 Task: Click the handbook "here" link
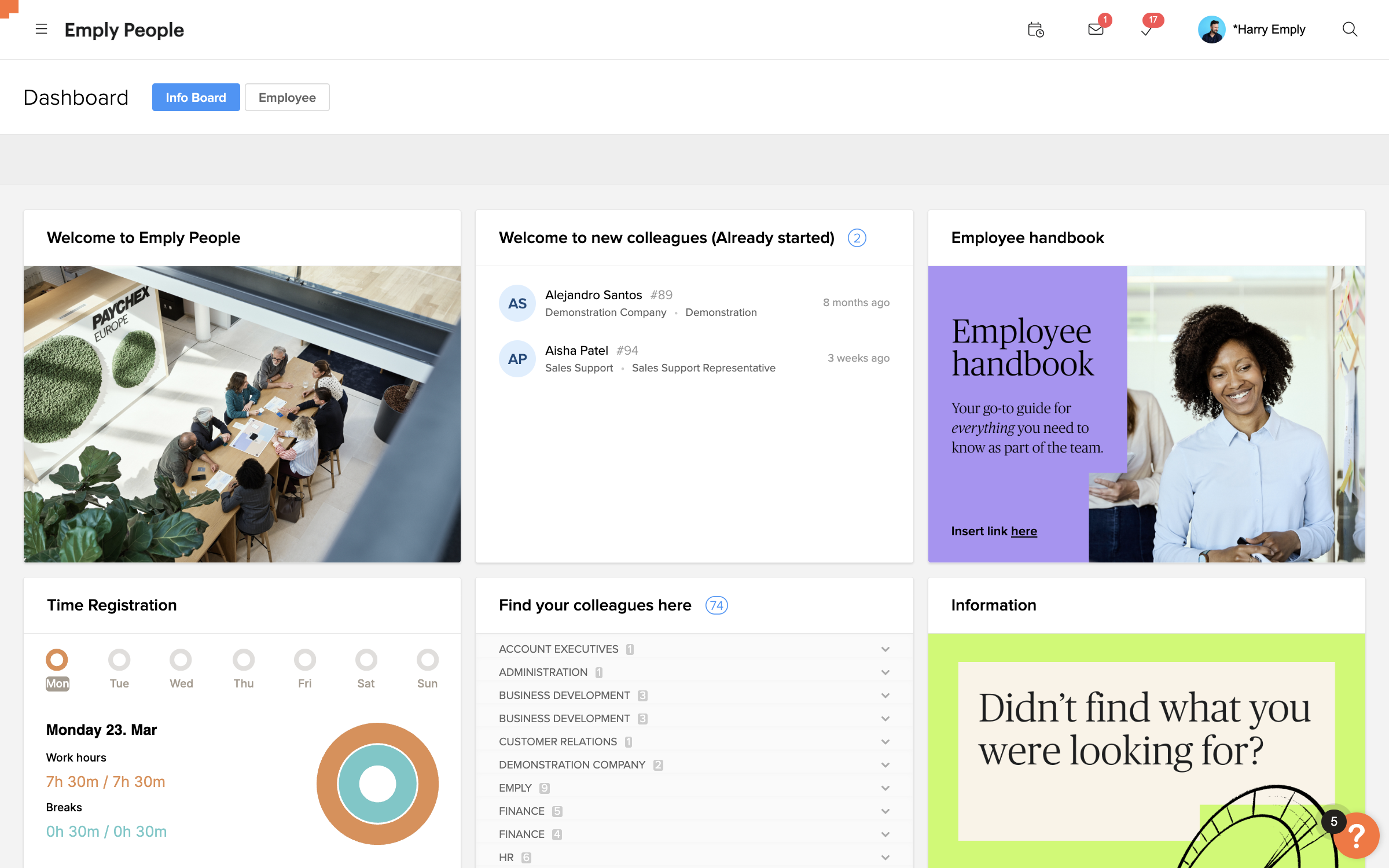pos(1024,531)
